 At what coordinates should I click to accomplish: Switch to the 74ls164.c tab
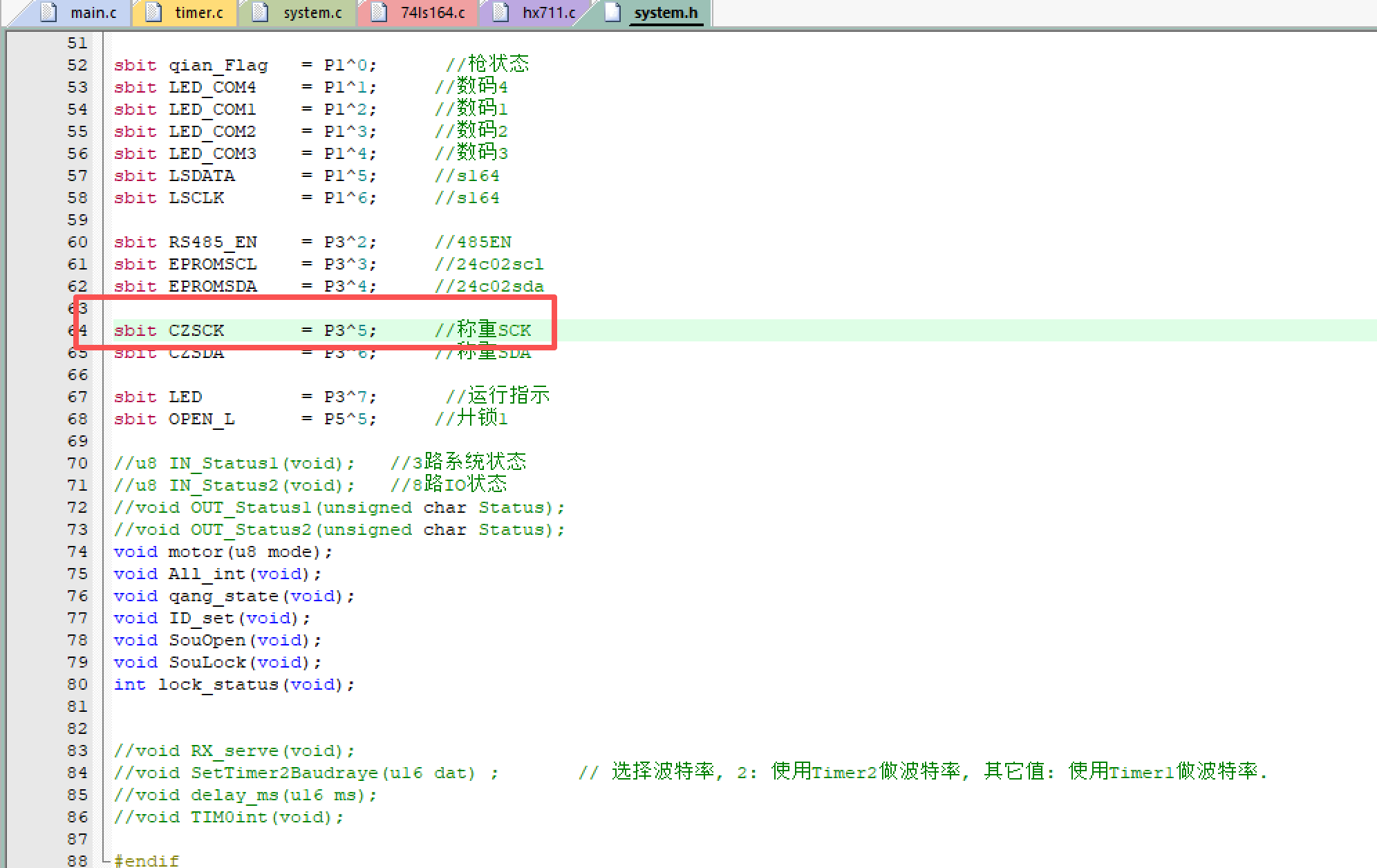pos(432,12)
